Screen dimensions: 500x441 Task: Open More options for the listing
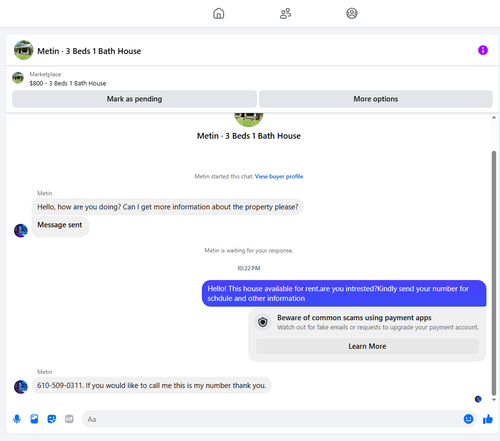pyautogui.click(x=376, y=99)
